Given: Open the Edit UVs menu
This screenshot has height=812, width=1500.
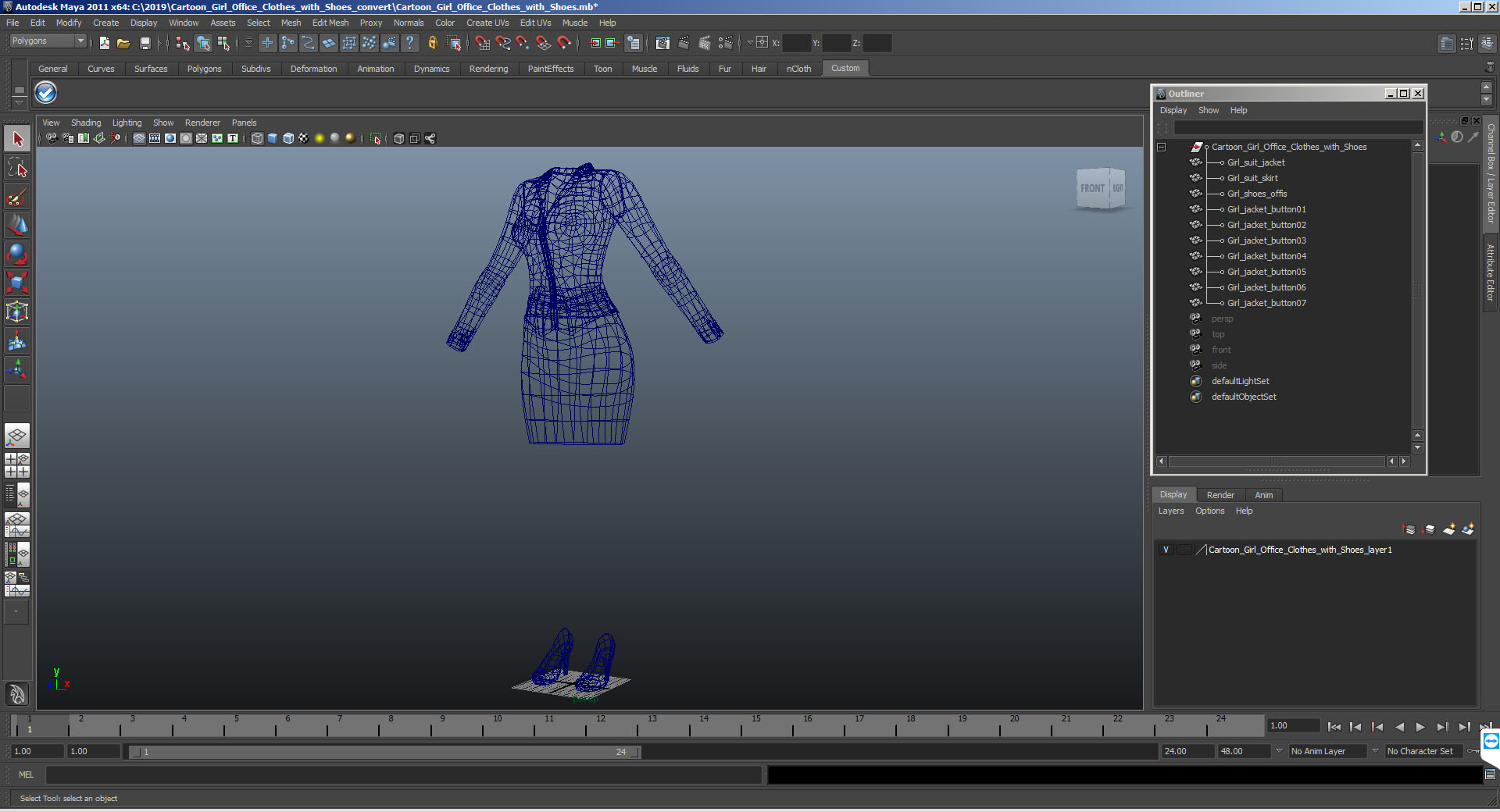Looking at the screenshot, I should pyautogui.click(x=535, y=23).
